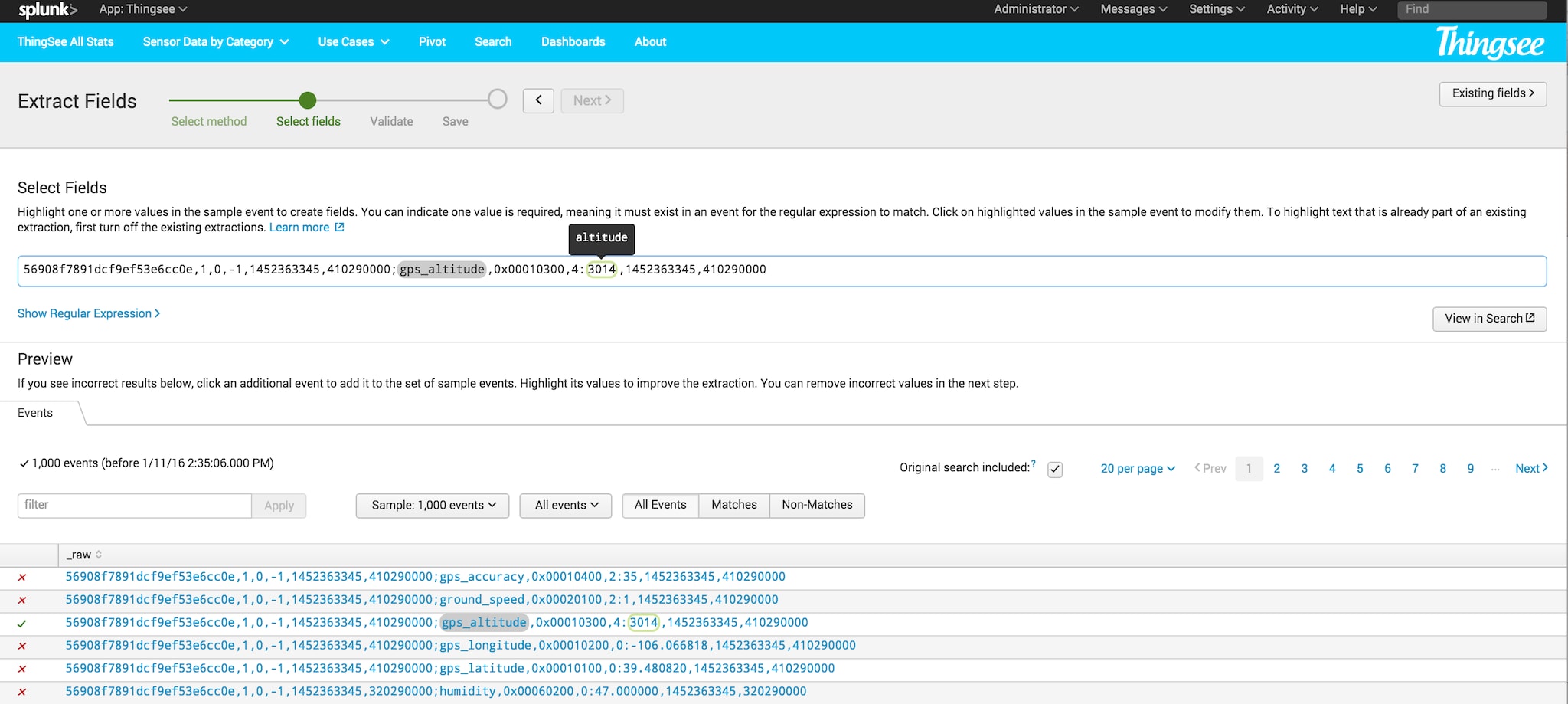Click the View in Search button

point(1489,319)
